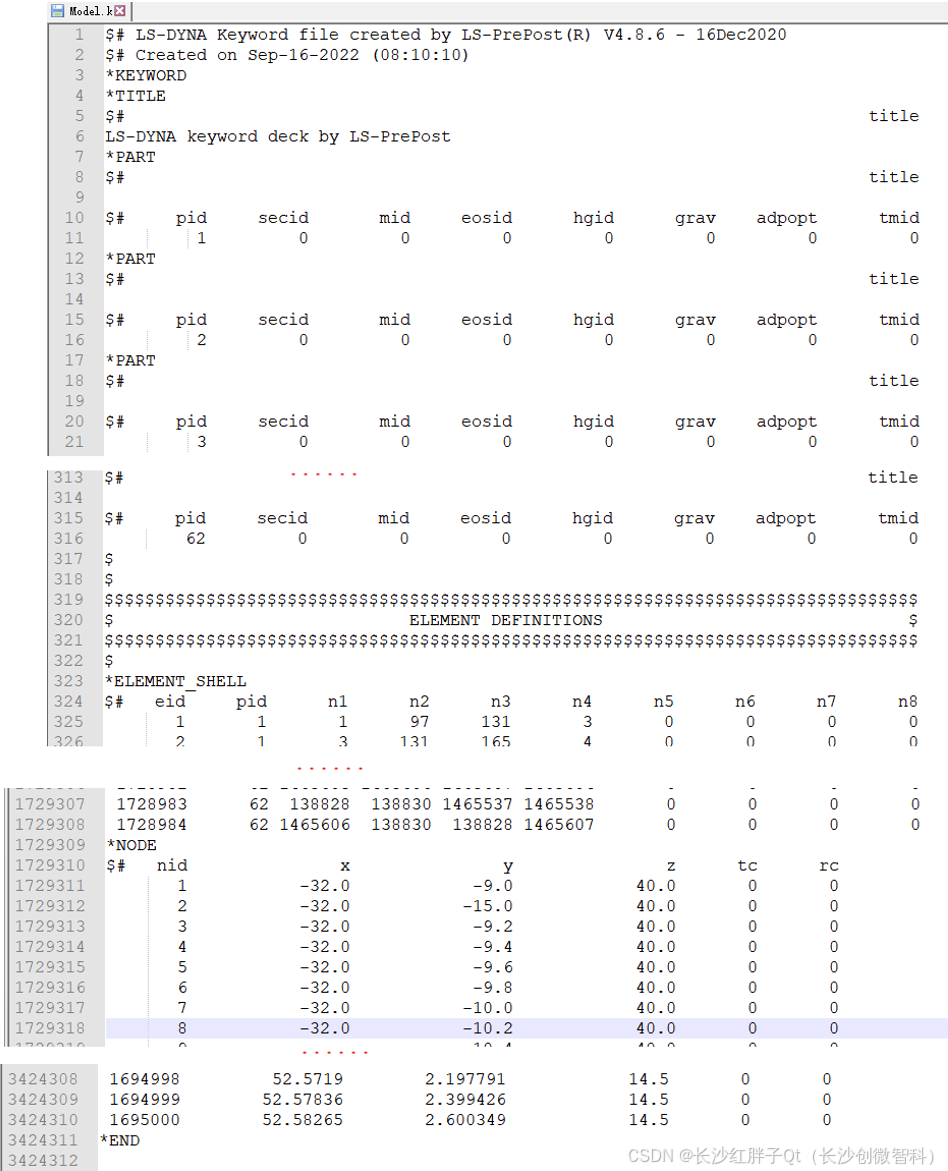This screenshot has height=1171, width=948.
Task: Click the 'LS-DYNA keyword deck by LS-PrePost' title line
Action: 278,137
